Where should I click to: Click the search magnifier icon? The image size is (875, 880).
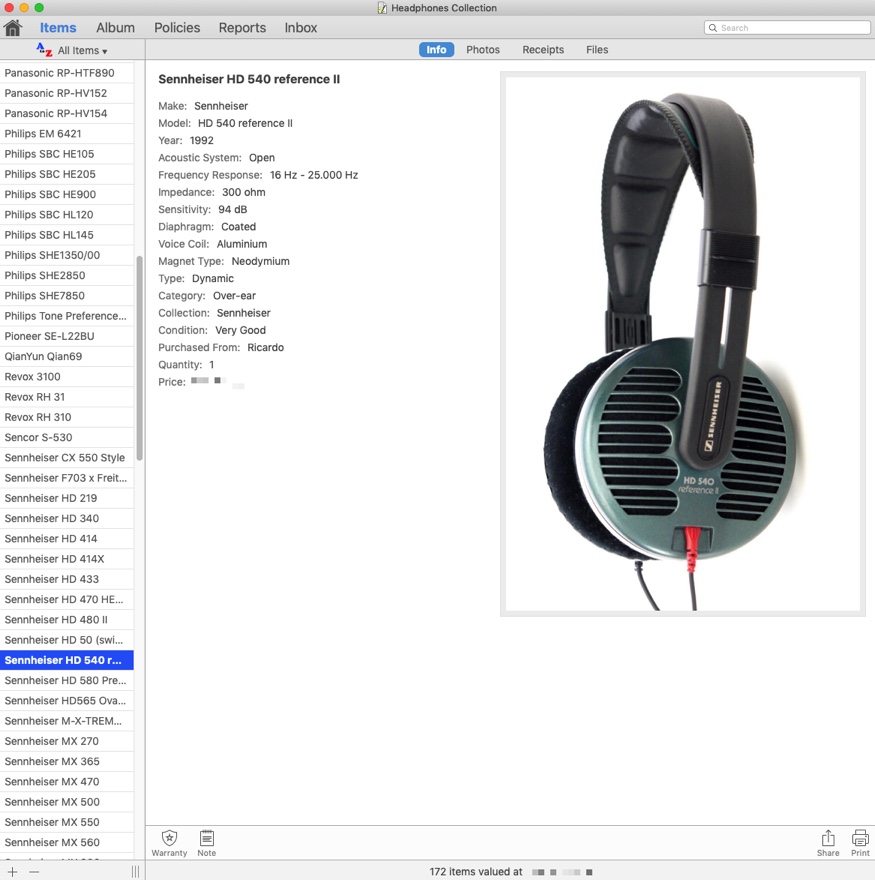(713, 28)
